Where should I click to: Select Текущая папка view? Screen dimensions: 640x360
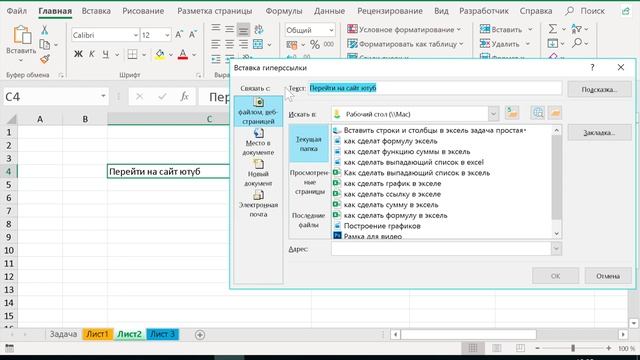click(309, 144)
